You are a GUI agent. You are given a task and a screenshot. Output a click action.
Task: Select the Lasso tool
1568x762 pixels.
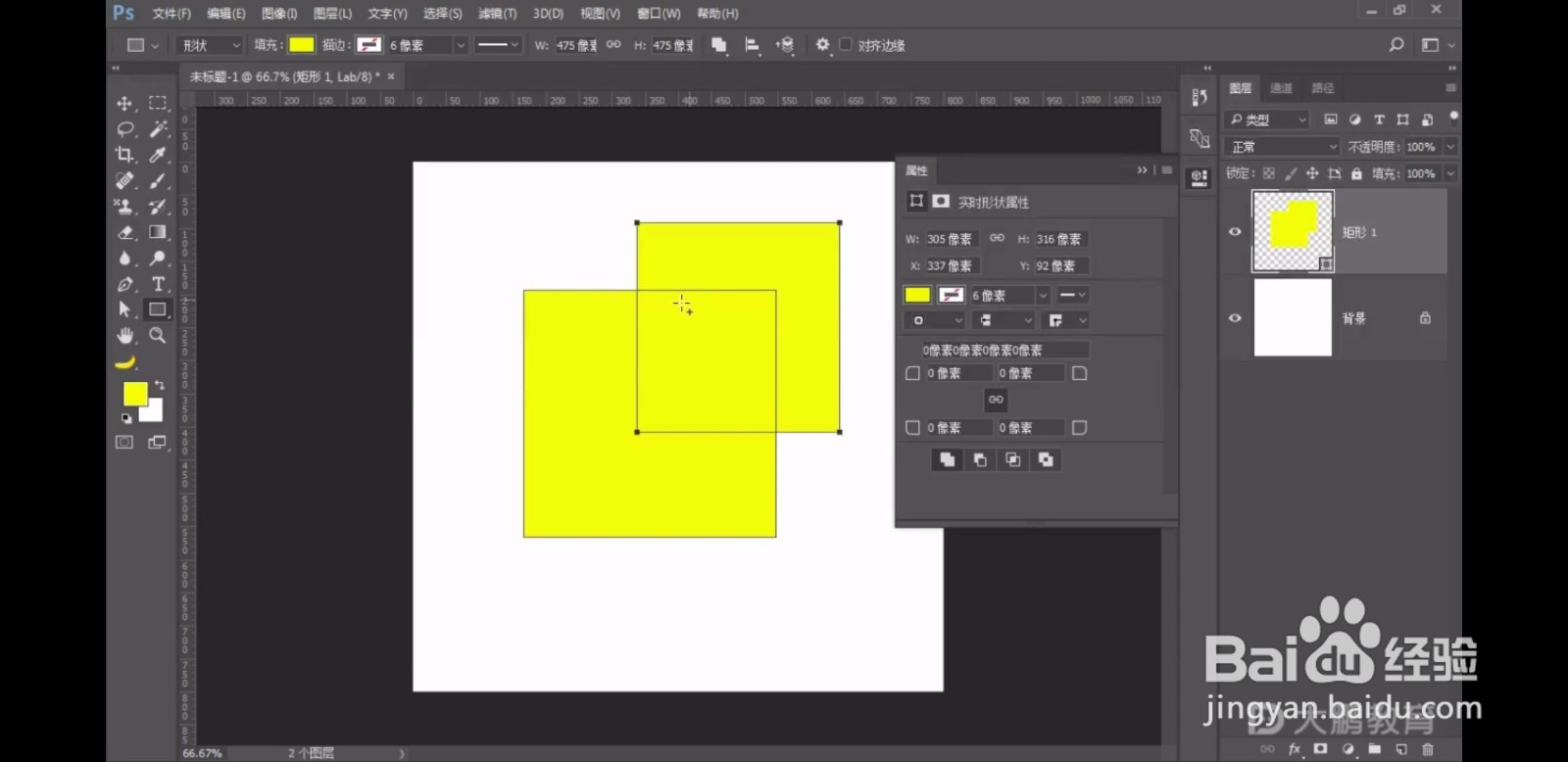pyautogui.click(x=124, y=129)
